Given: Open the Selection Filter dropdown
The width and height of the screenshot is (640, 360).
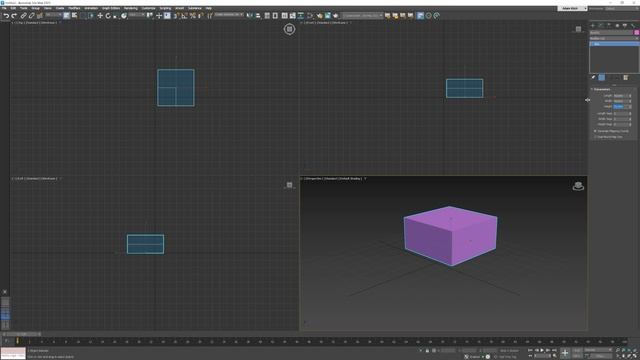Looking at the screenshot, I should coord(53,16).
